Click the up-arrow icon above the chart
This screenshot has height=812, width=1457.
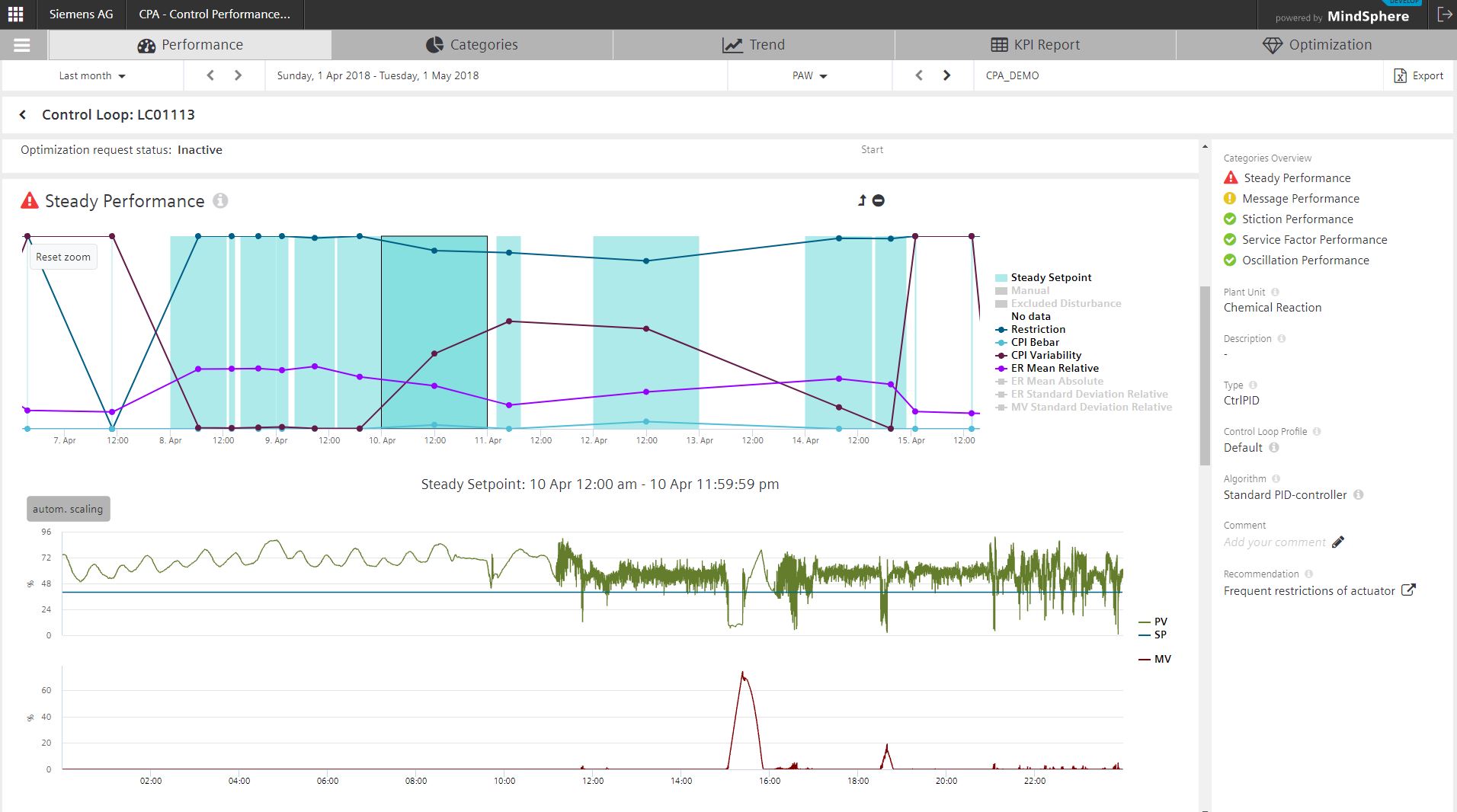click(862, 200)
